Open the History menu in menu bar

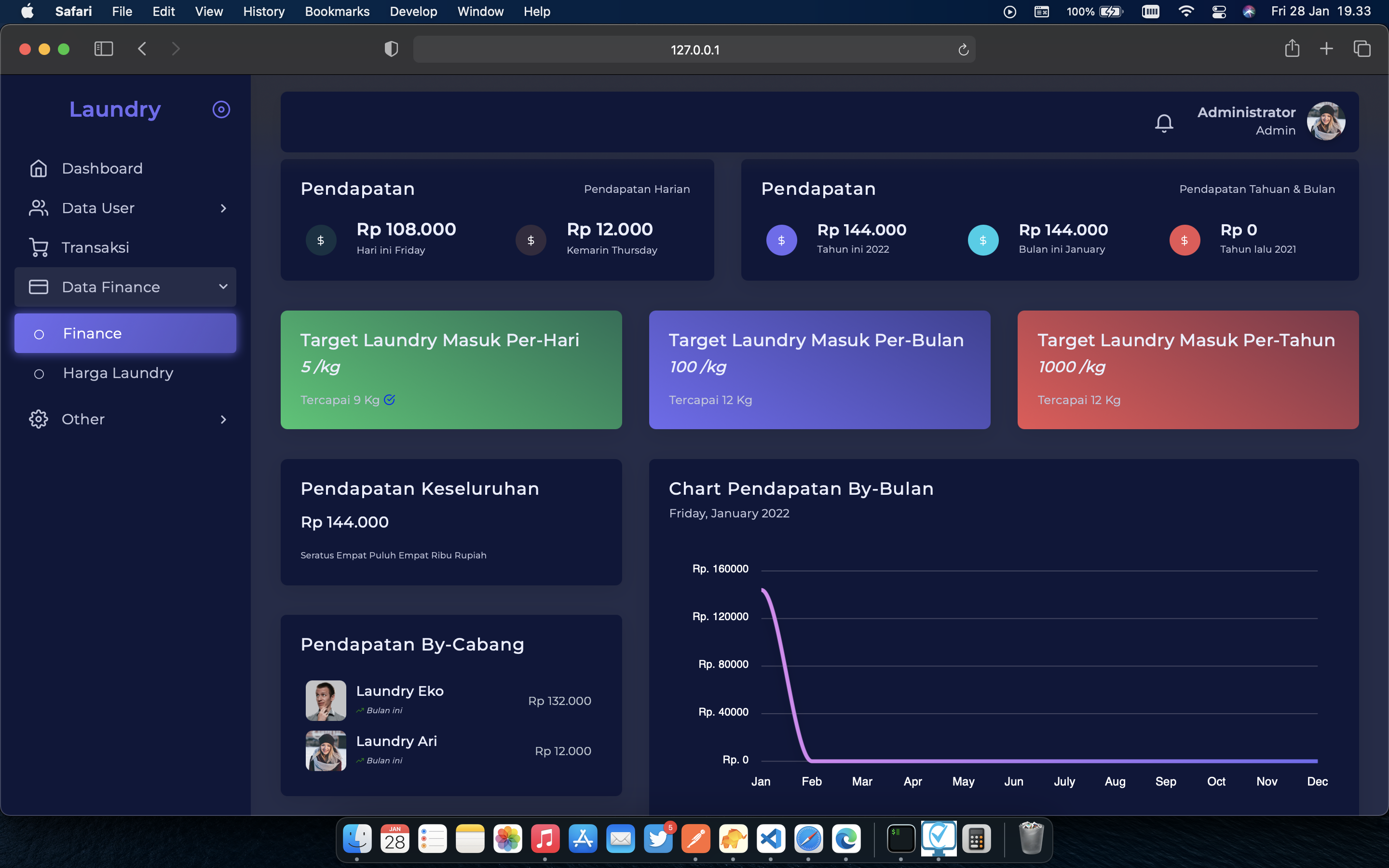point(263,12)
